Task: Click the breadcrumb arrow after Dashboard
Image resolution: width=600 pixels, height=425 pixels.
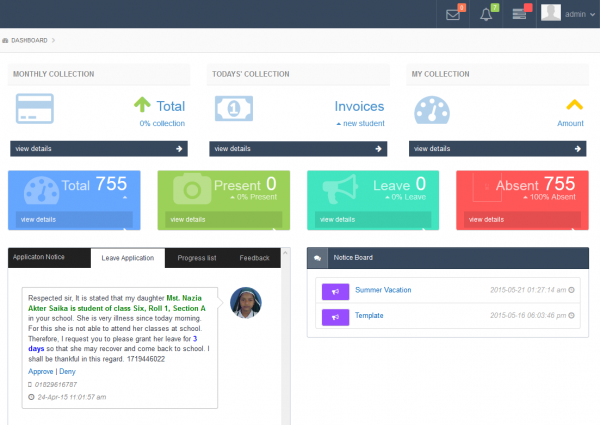Action: point(54,40)
